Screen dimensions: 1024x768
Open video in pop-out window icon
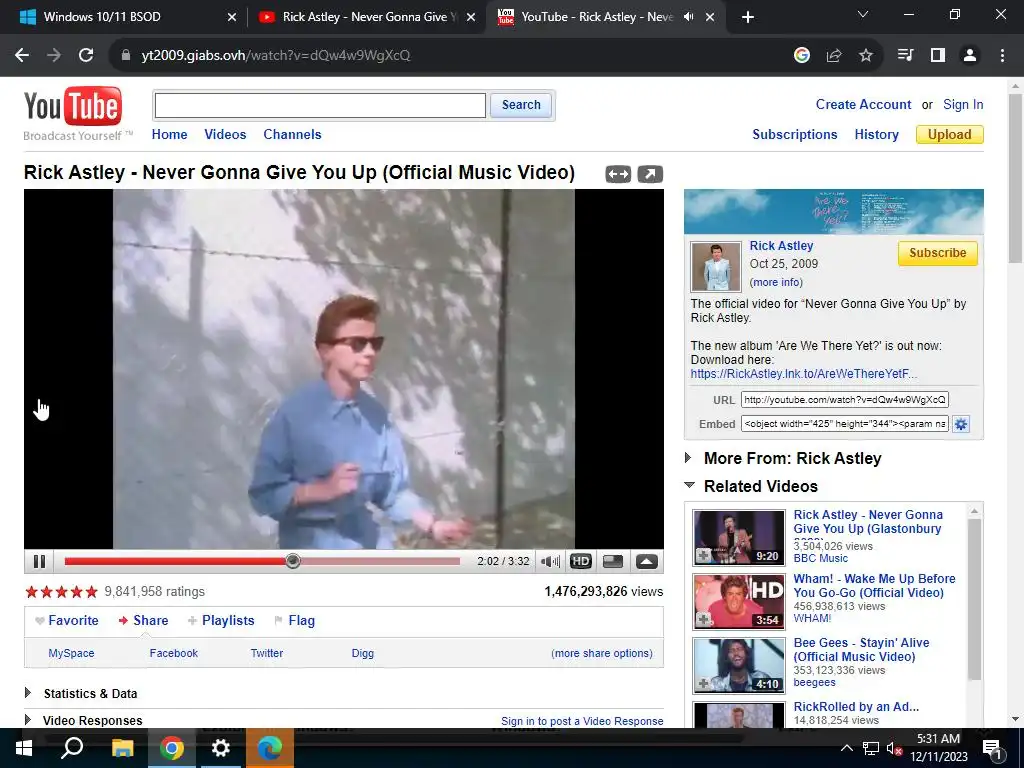click(x=650, y=174)
